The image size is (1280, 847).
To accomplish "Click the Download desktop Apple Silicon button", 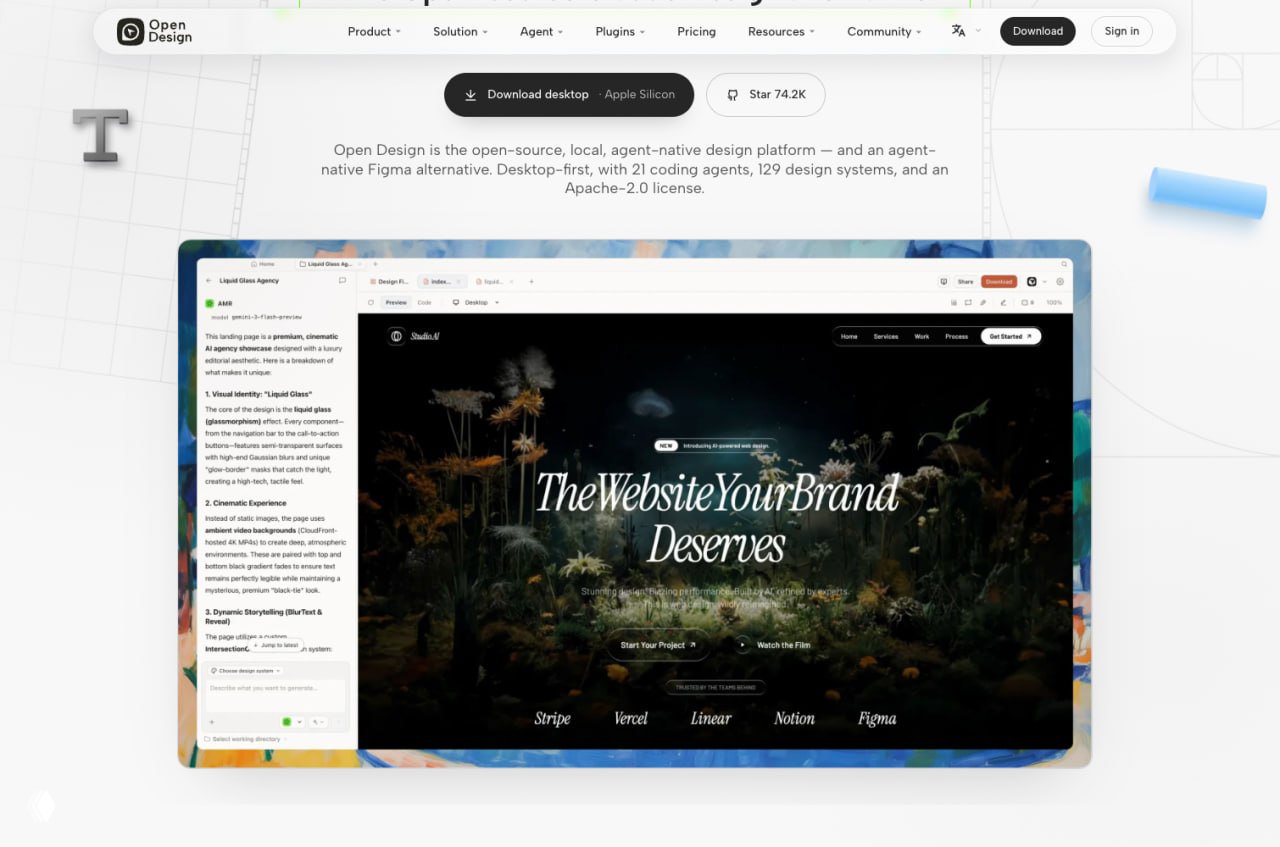I will (x=569, y=95).
